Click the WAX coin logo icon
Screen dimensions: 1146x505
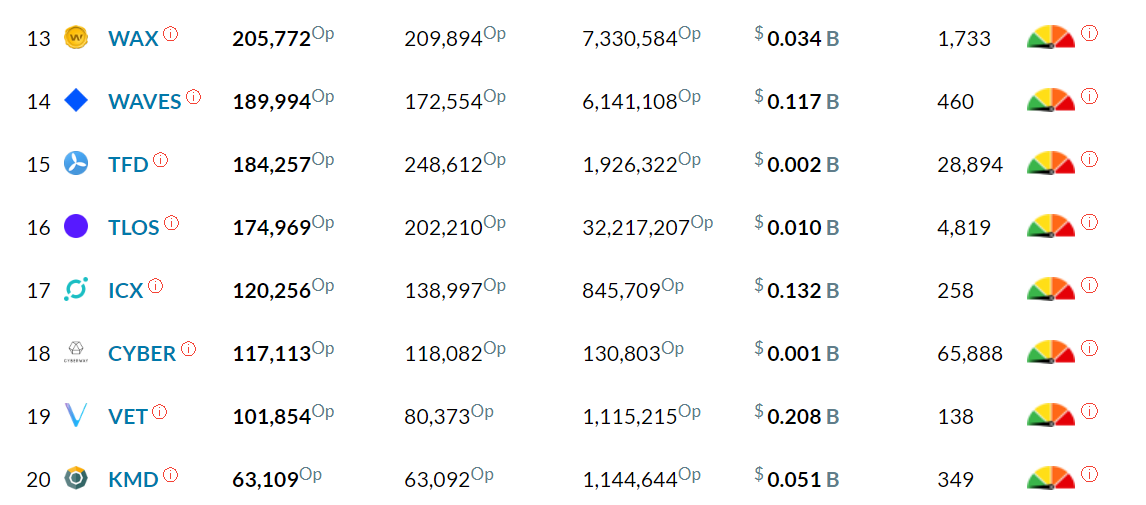point(76,37)
